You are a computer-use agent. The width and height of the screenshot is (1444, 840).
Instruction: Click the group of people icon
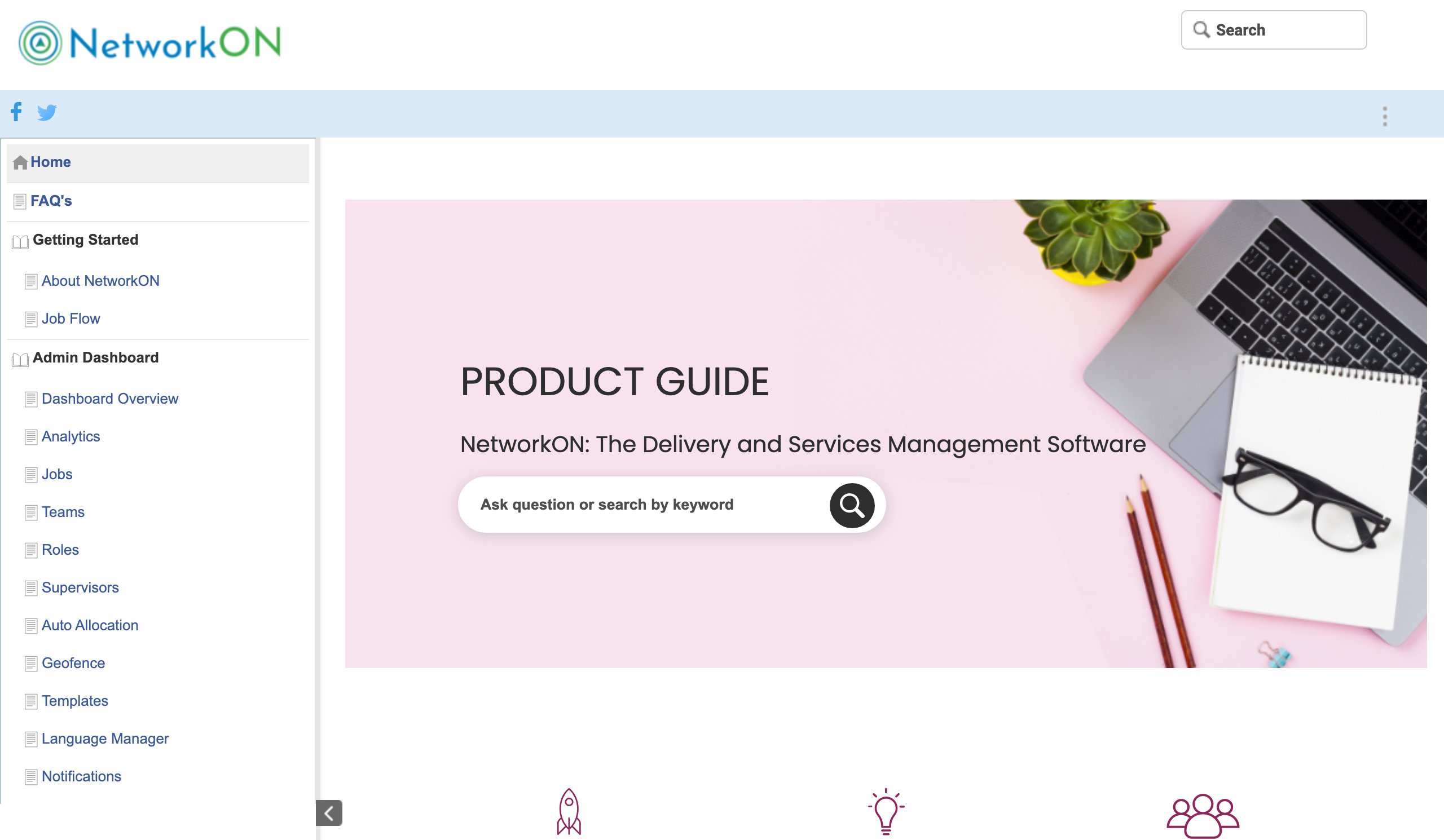(x=1203, y=815)
